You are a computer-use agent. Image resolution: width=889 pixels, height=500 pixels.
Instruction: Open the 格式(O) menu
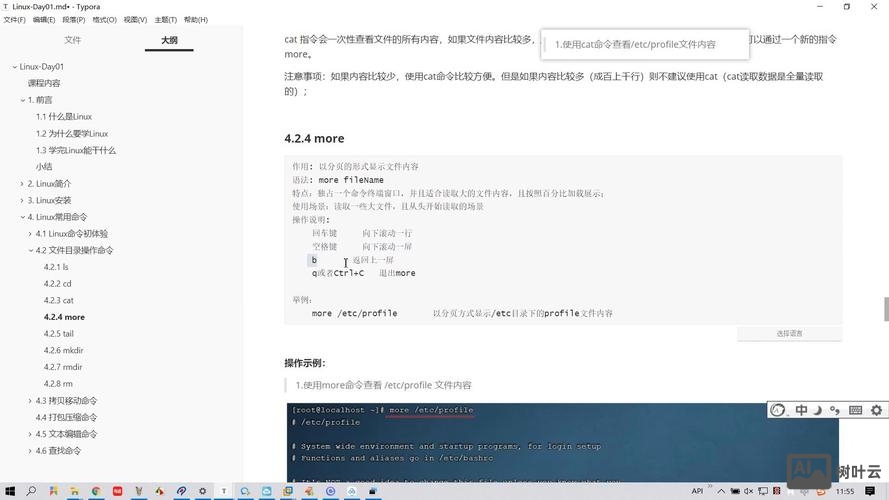click(104, 19)
